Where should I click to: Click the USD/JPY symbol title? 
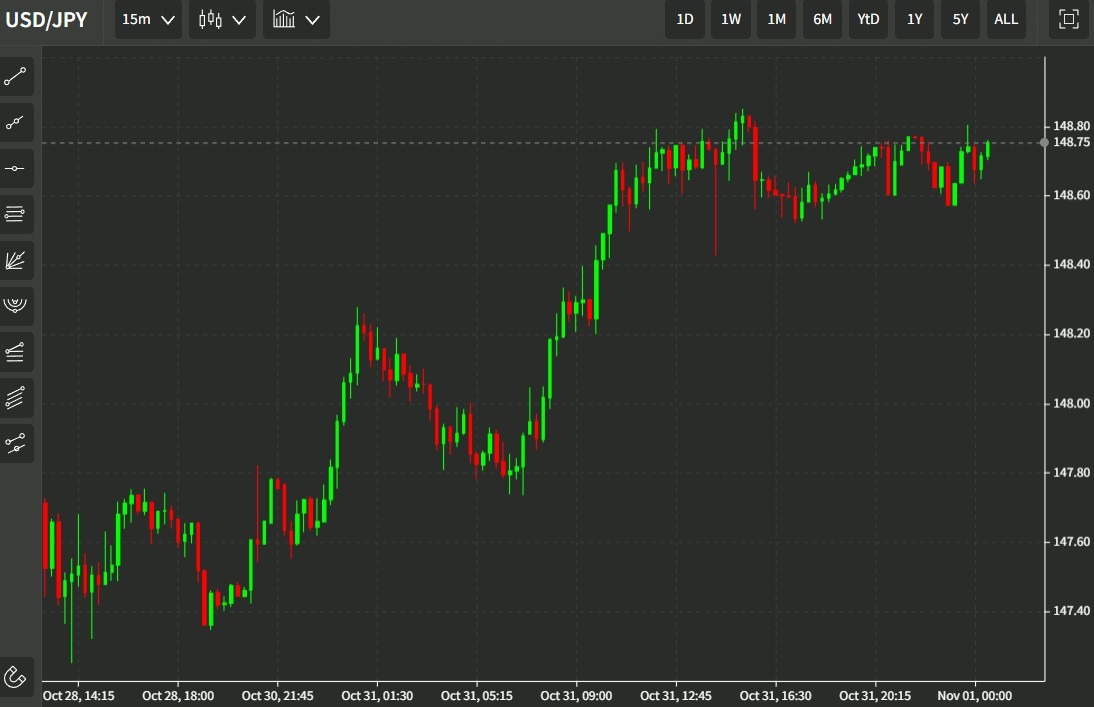[47, 20]
